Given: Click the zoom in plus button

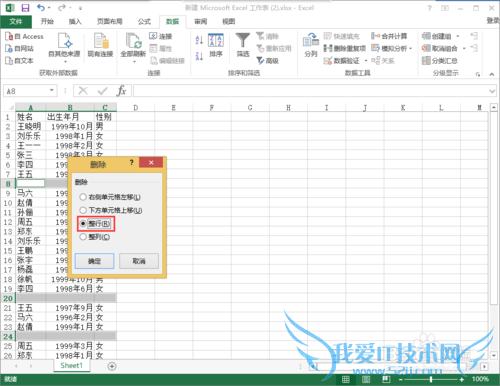Looking at the screenshot, I should click(462, 379).
